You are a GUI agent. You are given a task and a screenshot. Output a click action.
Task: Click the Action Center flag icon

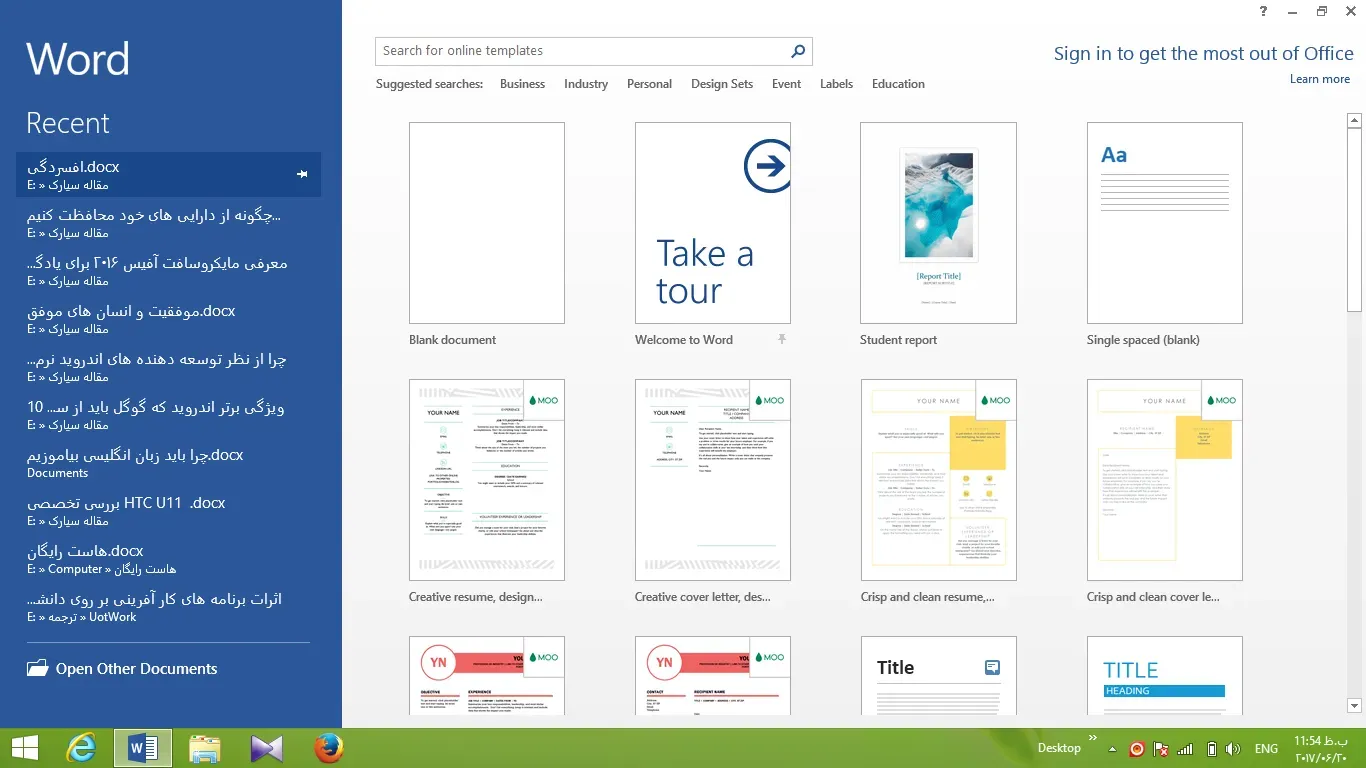1161,749
